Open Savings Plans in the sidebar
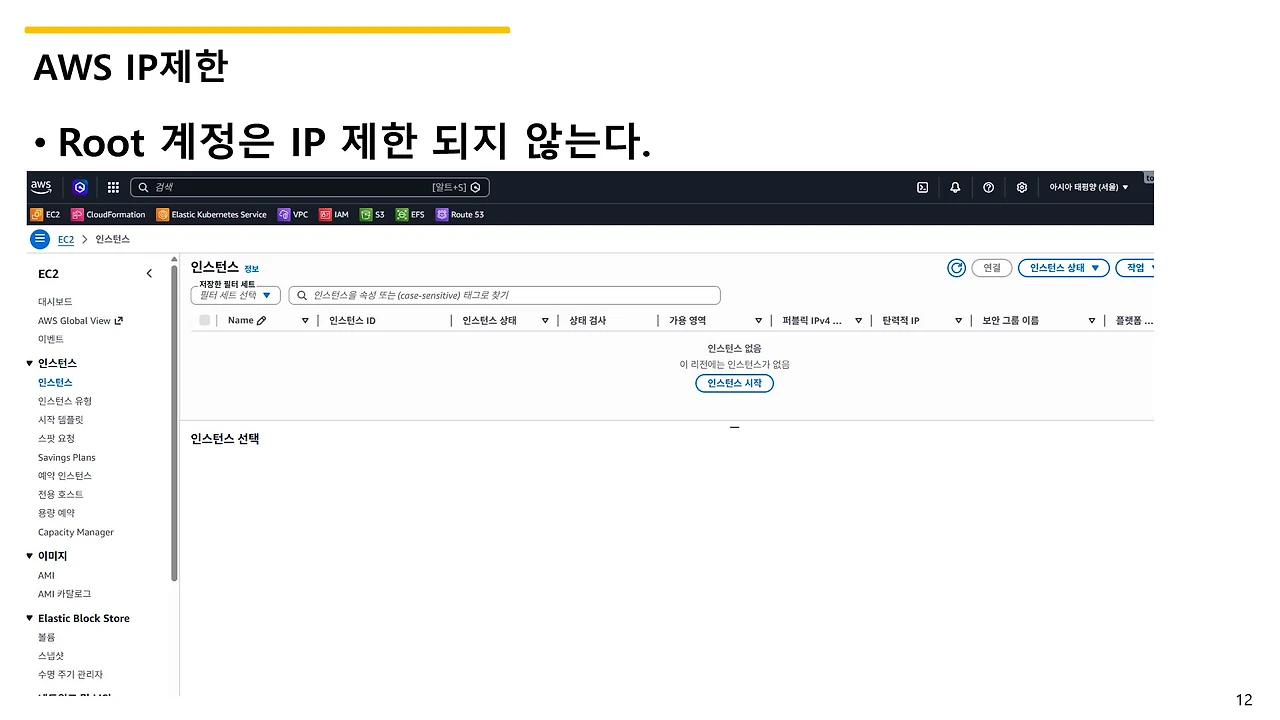Viewport: 1280px width, 720px height. pos(66,457)
